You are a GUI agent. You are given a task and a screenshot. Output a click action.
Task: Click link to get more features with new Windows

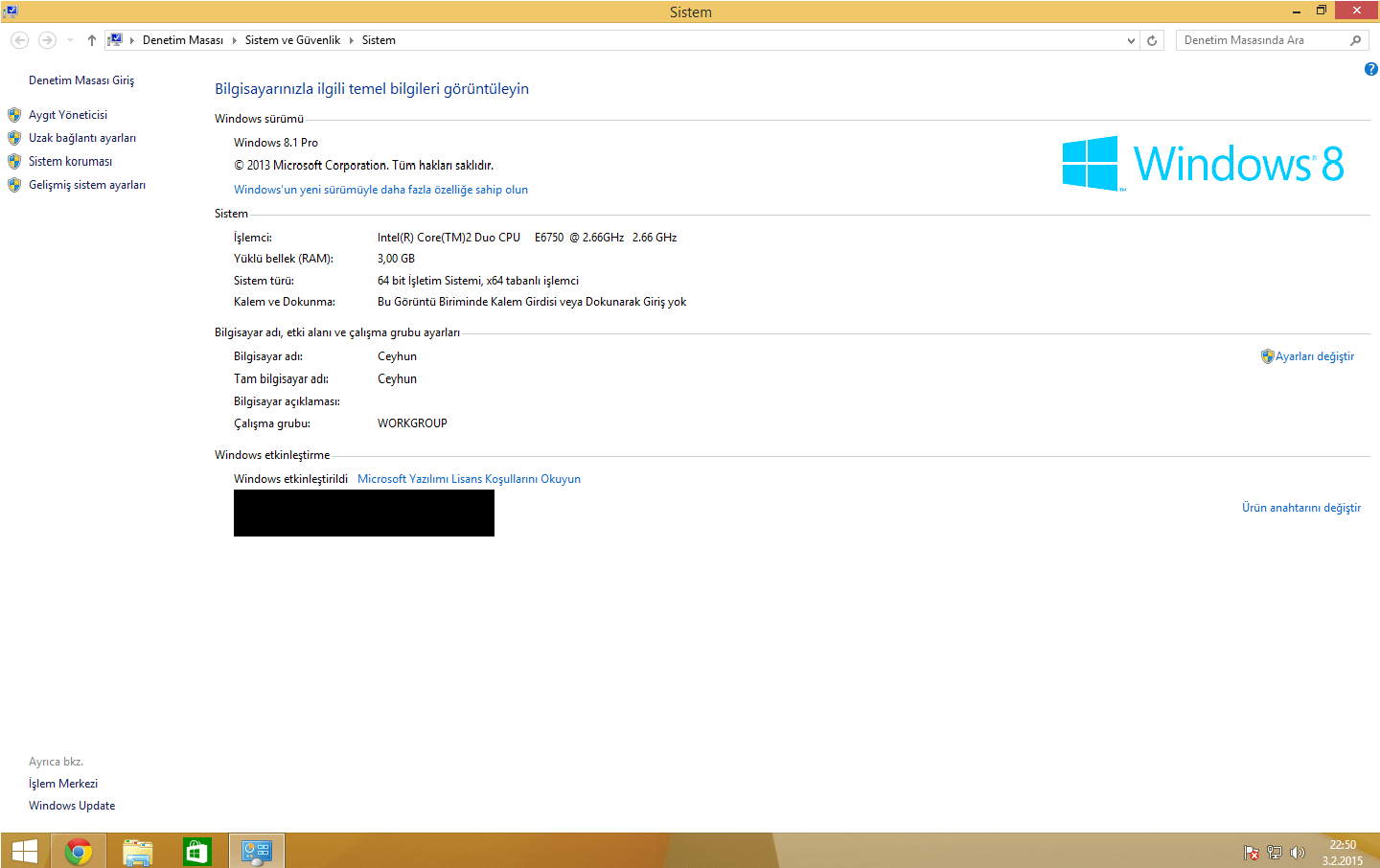tap(380, 190)
